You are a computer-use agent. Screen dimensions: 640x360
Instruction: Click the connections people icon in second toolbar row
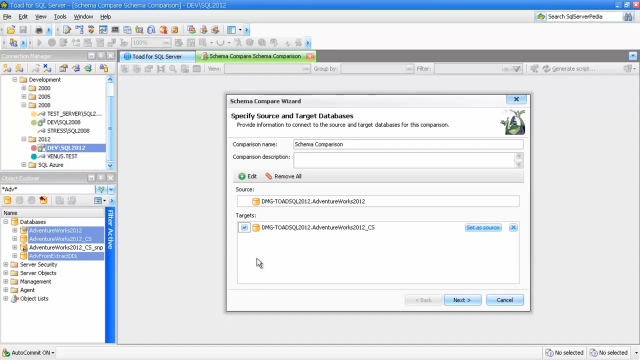pyautogui.click(x=13, y=42)
